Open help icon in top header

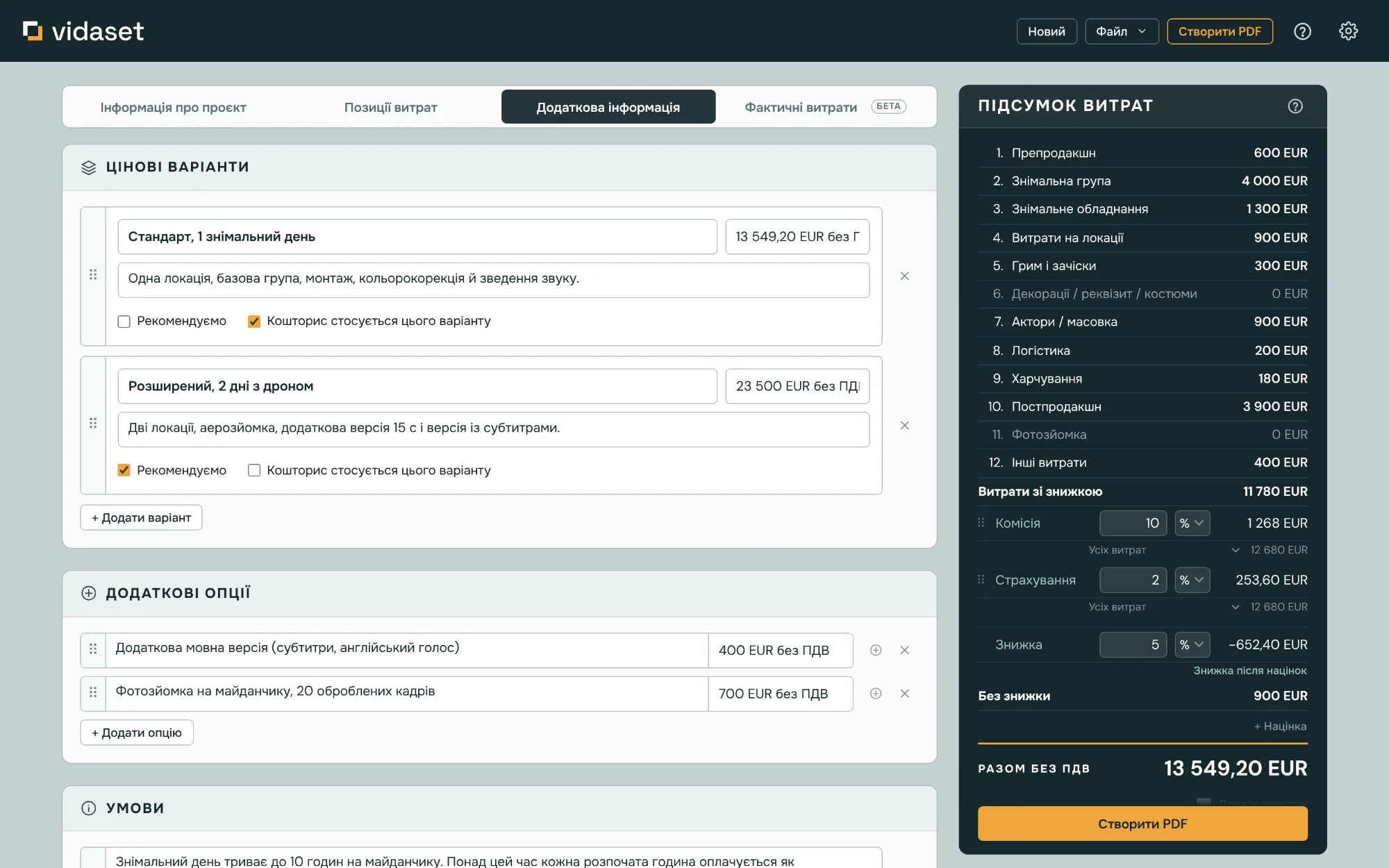1302,31
